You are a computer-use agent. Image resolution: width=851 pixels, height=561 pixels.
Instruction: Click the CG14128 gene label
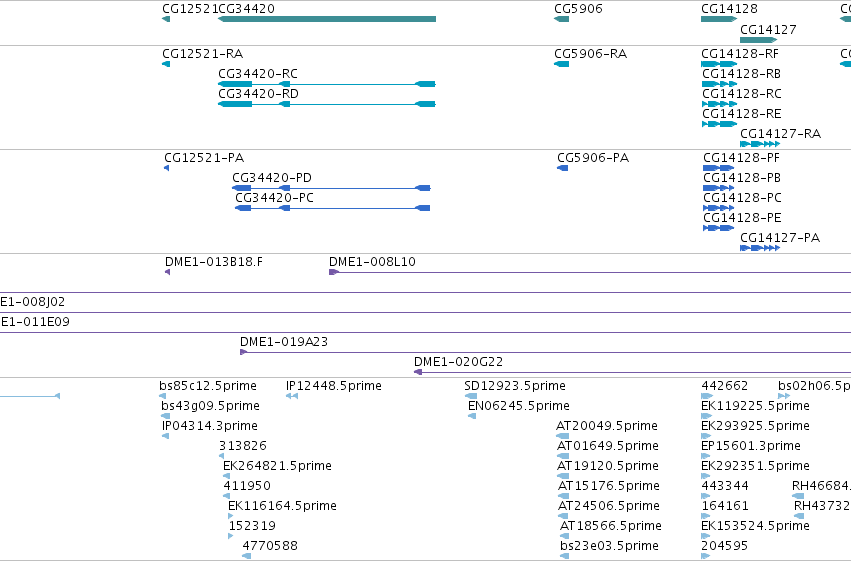coord(729,9)
